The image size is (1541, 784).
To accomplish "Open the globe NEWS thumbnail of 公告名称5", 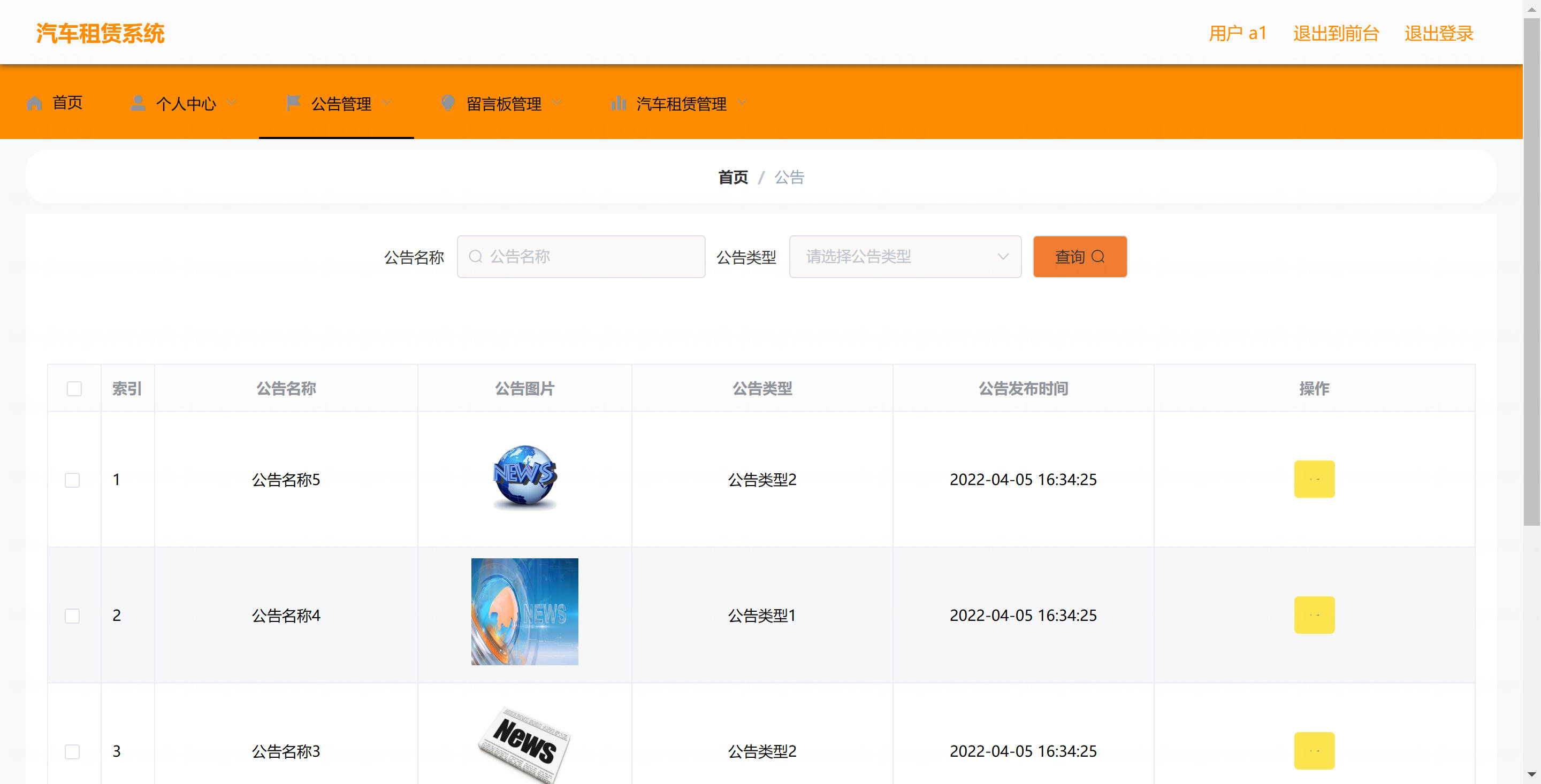I will (524, 477).
